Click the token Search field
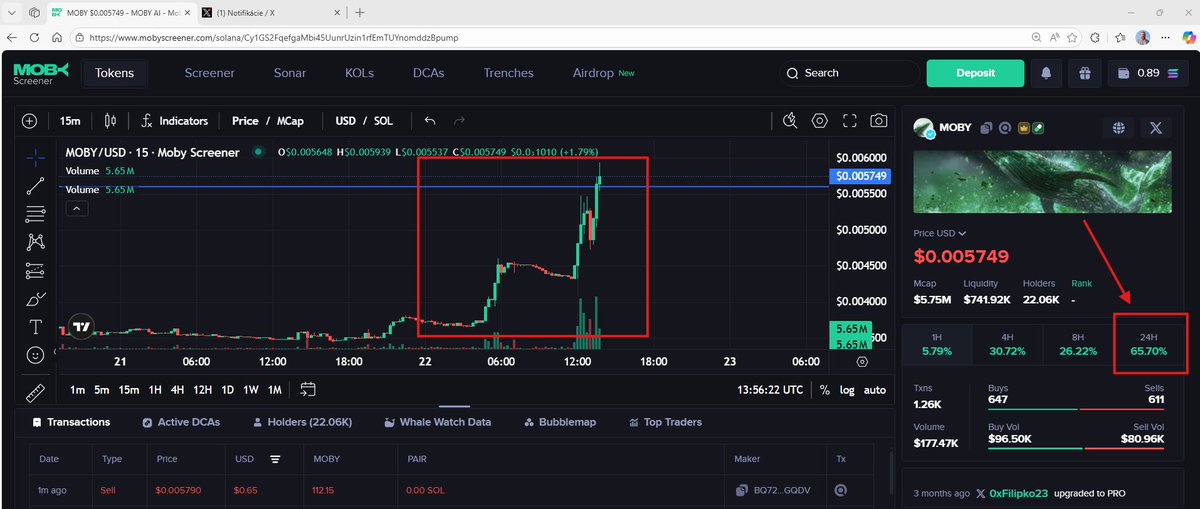The width and height of the screenshot is (1200, 509). point(848,73)
